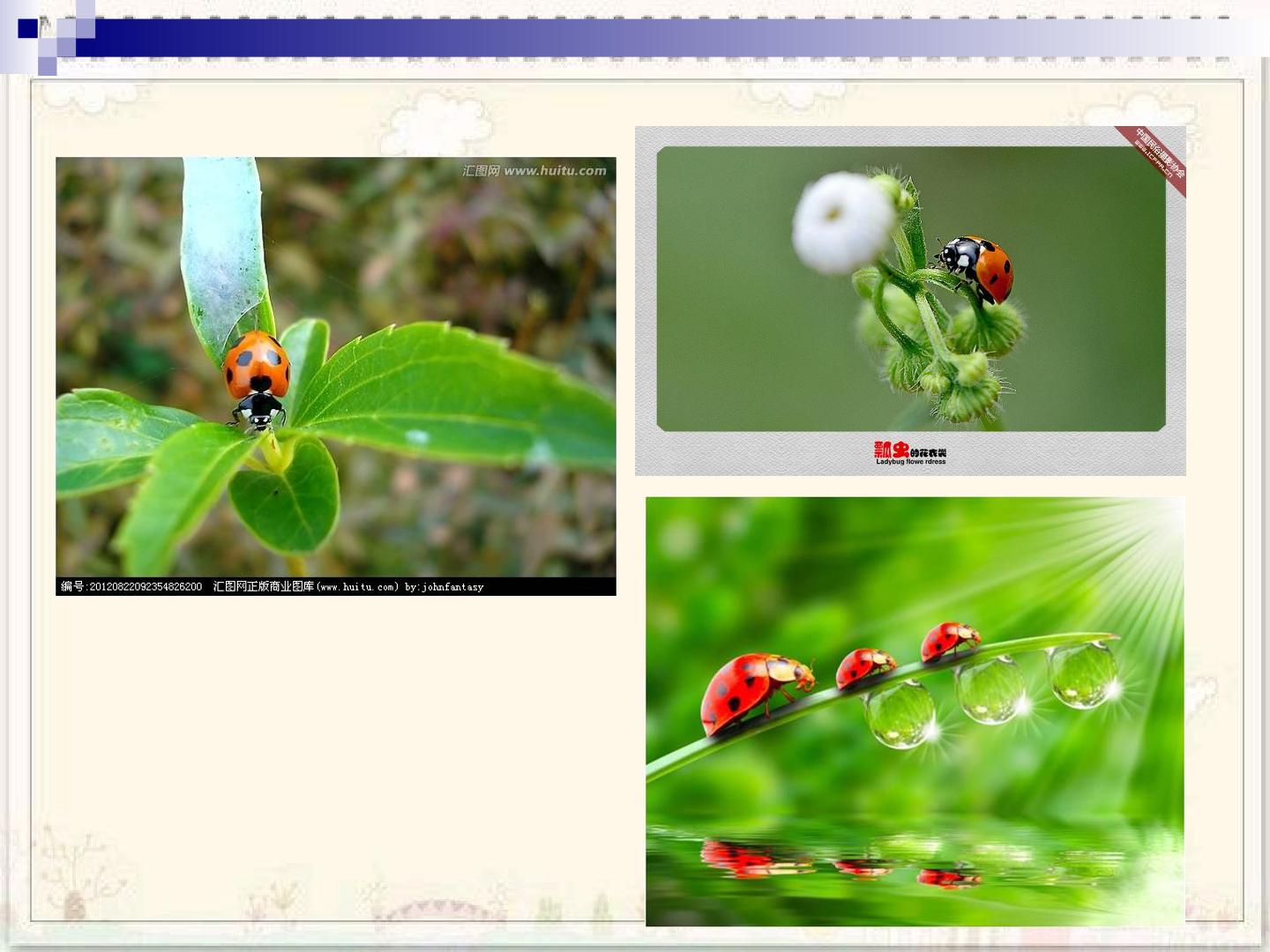The image size is (1270, 952).
Task: Select the three ladybugs with dewdrops photo
Action: (x=915, y=711)
